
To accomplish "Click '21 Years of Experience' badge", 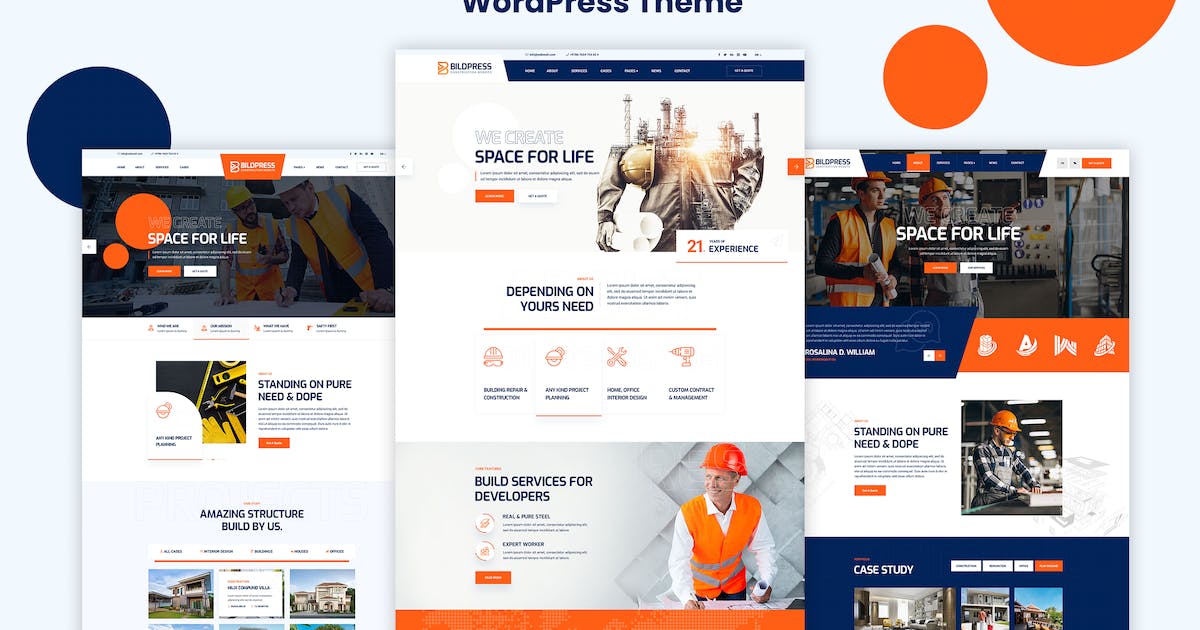I will 732,247.
